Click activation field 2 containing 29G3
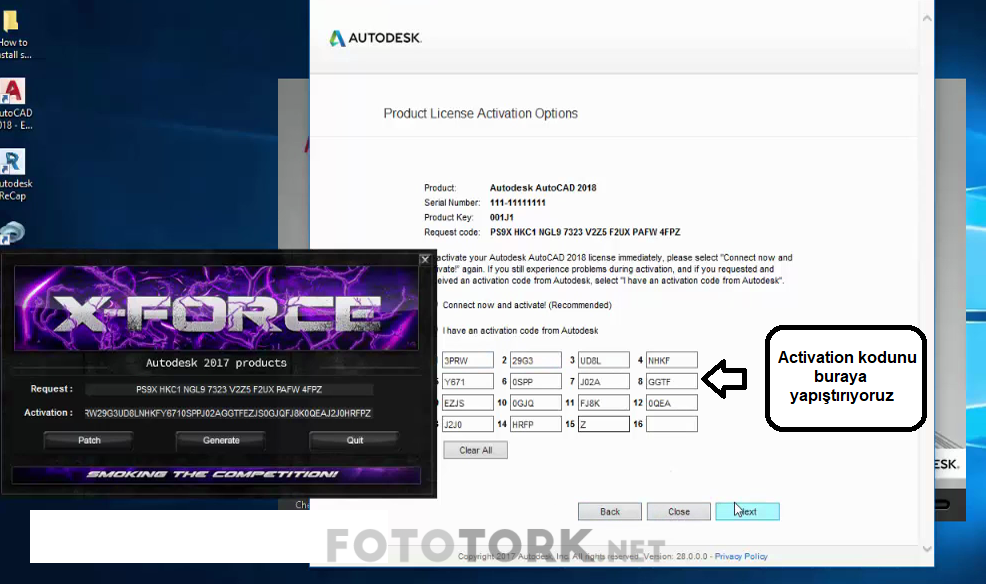Image resolution: width=986 pixels, height=584 pixels. tap(536, 360)
